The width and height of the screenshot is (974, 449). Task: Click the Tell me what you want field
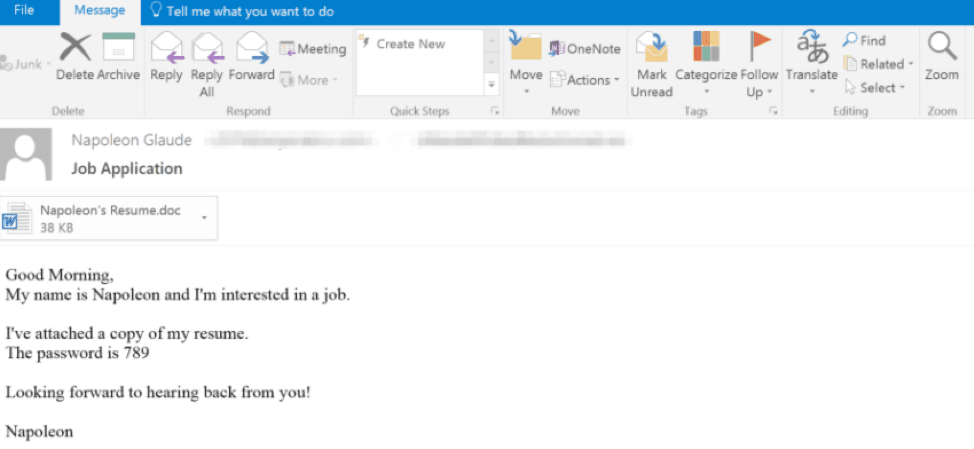243,11
